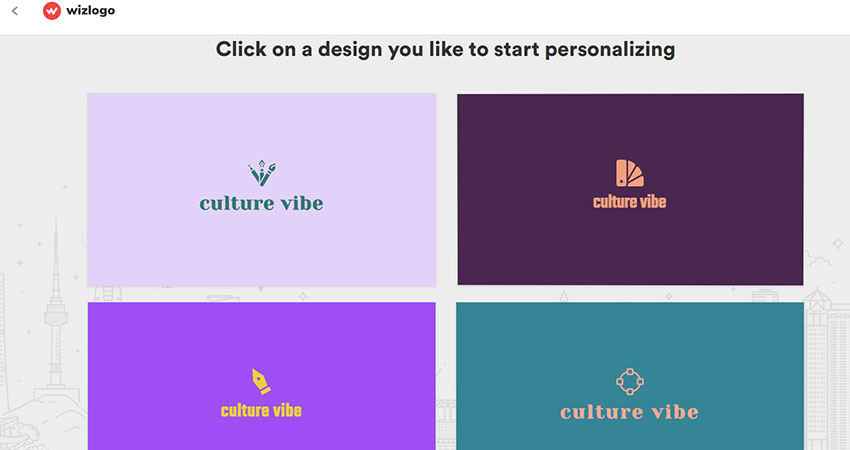Select the lavender background logo design card
The width and height of the screenshot is (850, 450).
tap(262, 189)
